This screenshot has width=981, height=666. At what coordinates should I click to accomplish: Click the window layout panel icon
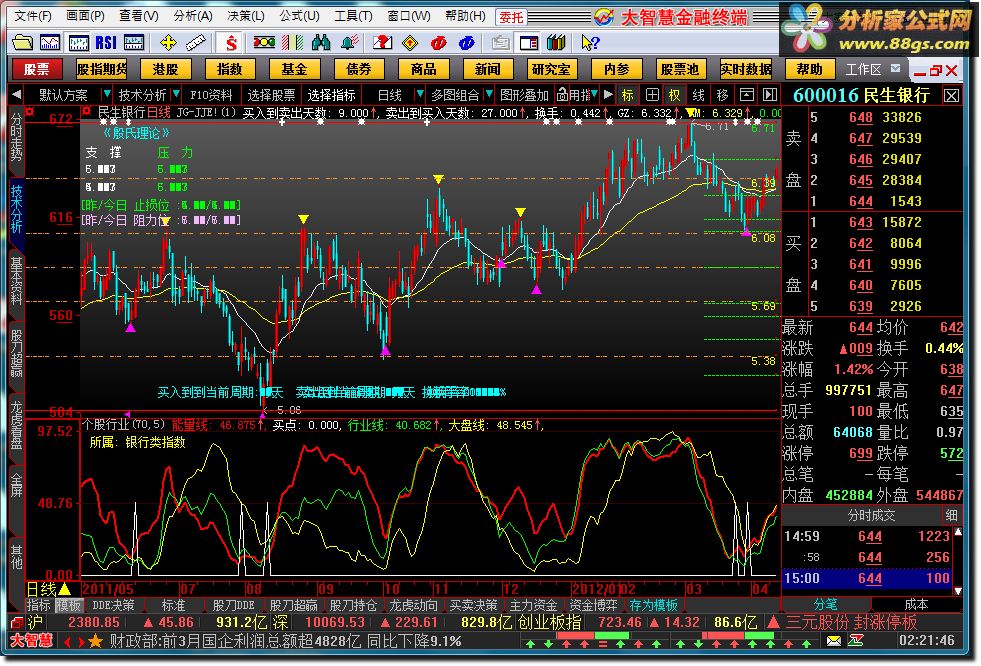(529, 43)
